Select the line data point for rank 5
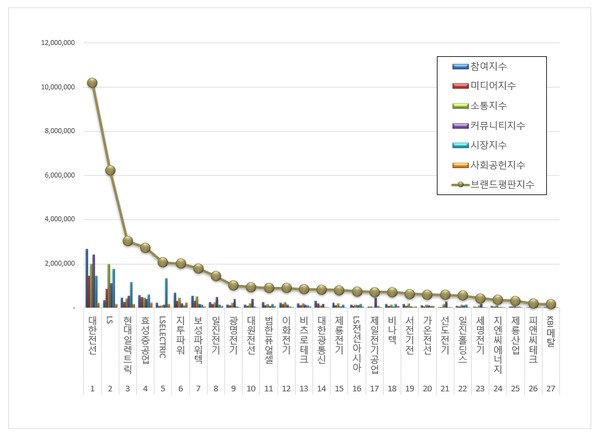The image size is (600, 437). [x=163, y=262]
